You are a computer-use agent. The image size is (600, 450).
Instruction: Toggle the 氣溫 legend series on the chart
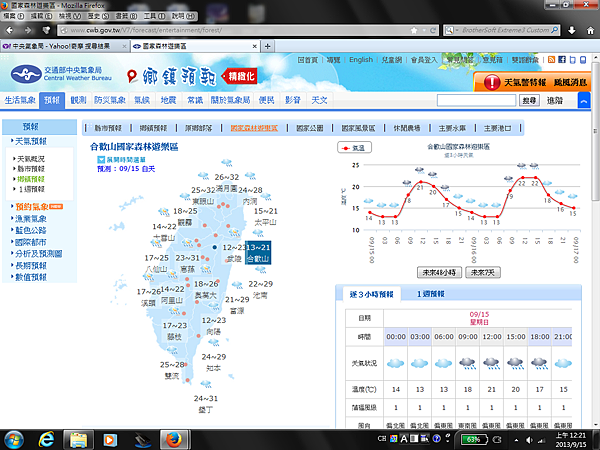[x=354, y=148]
